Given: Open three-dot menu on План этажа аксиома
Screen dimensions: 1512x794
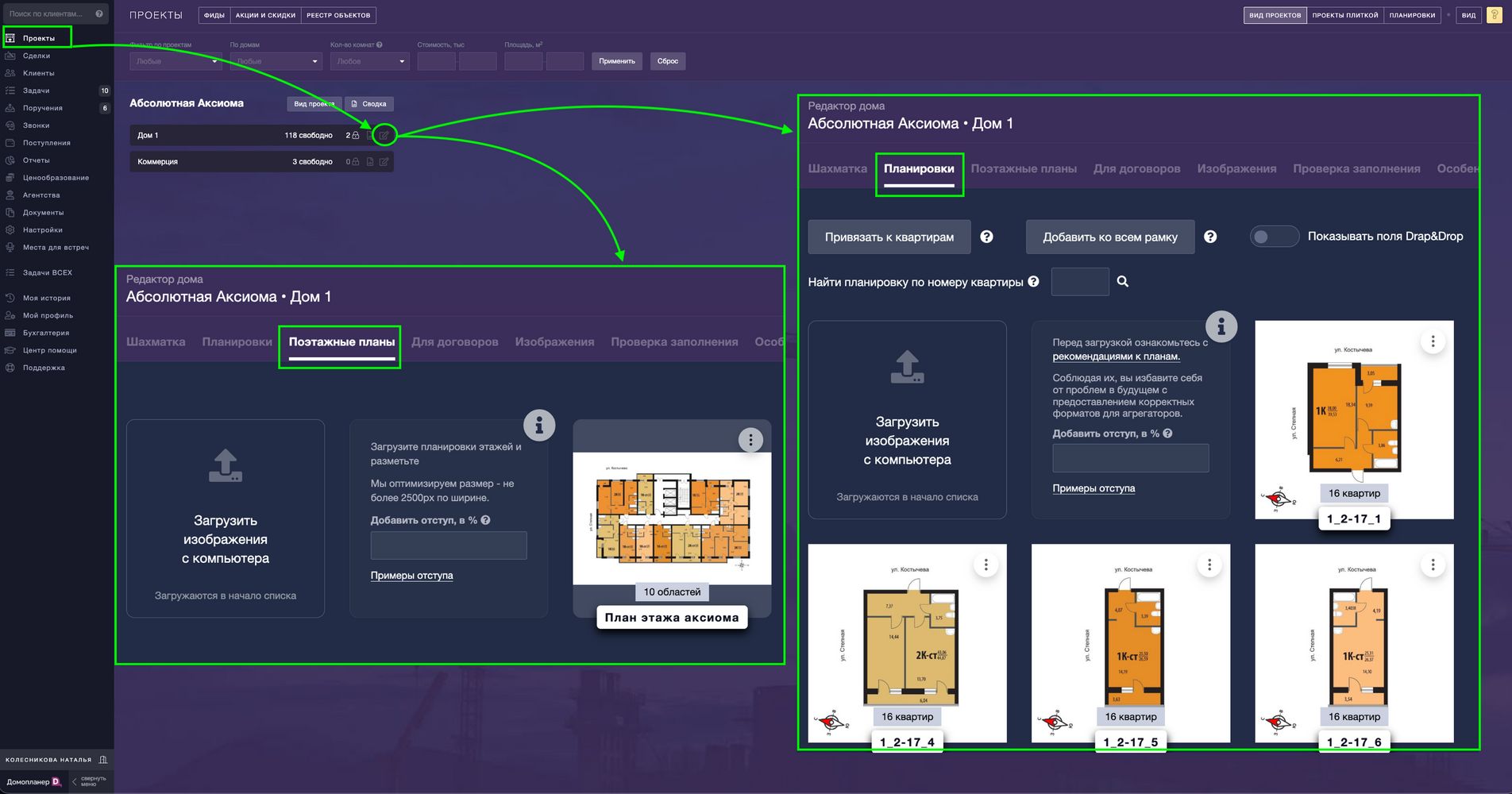Looking at the screenshot, I should [x=750, y=440].
